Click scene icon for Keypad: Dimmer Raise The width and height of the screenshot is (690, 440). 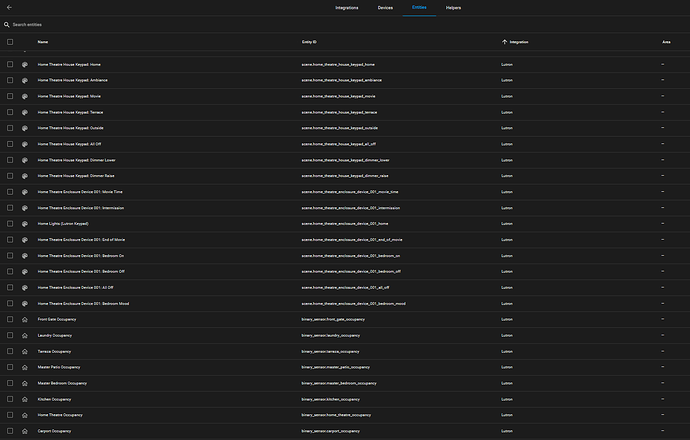pos(25,176)
